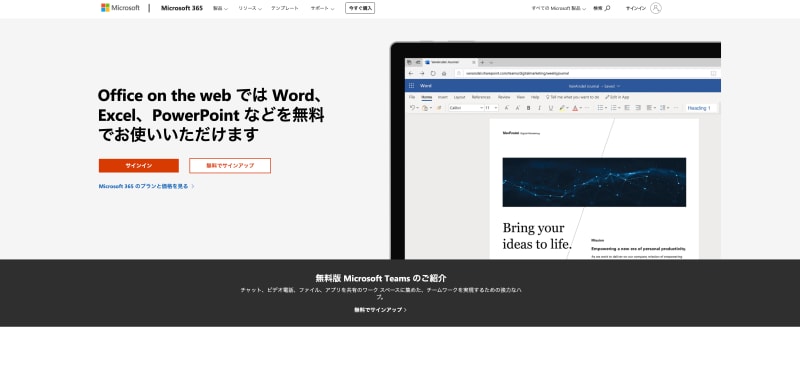800x370 pixels.
Task: Click the app launcher grid icon in Word
Action: click(412, 86)
